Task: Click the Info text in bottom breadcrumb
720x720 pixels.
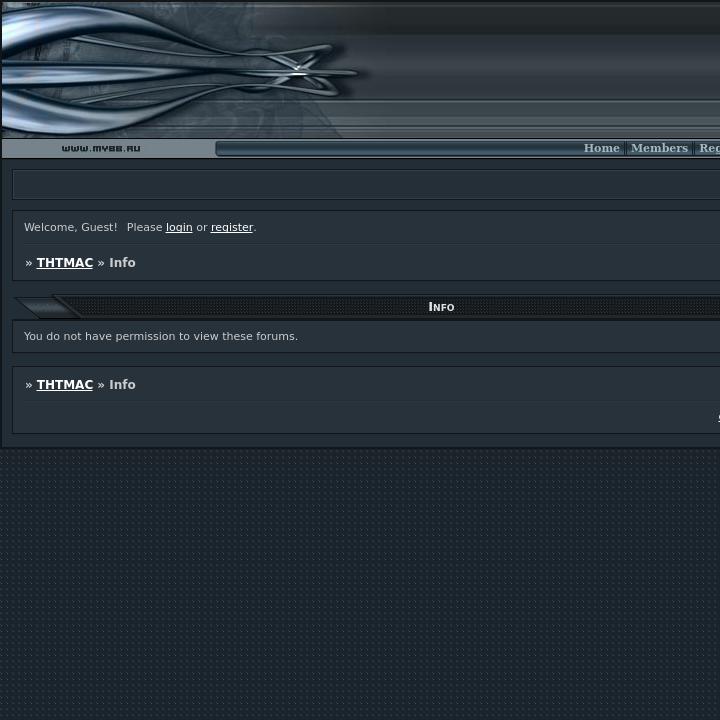Action: (x=122, y=385)
